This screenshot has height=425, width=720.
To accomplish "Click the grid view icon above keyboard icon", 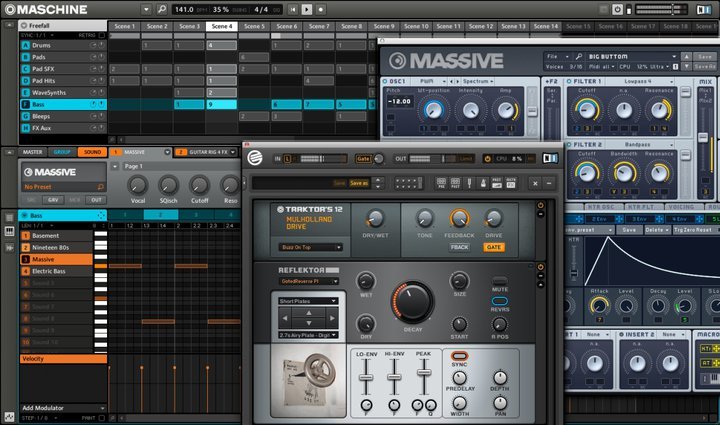I will 9,217.
